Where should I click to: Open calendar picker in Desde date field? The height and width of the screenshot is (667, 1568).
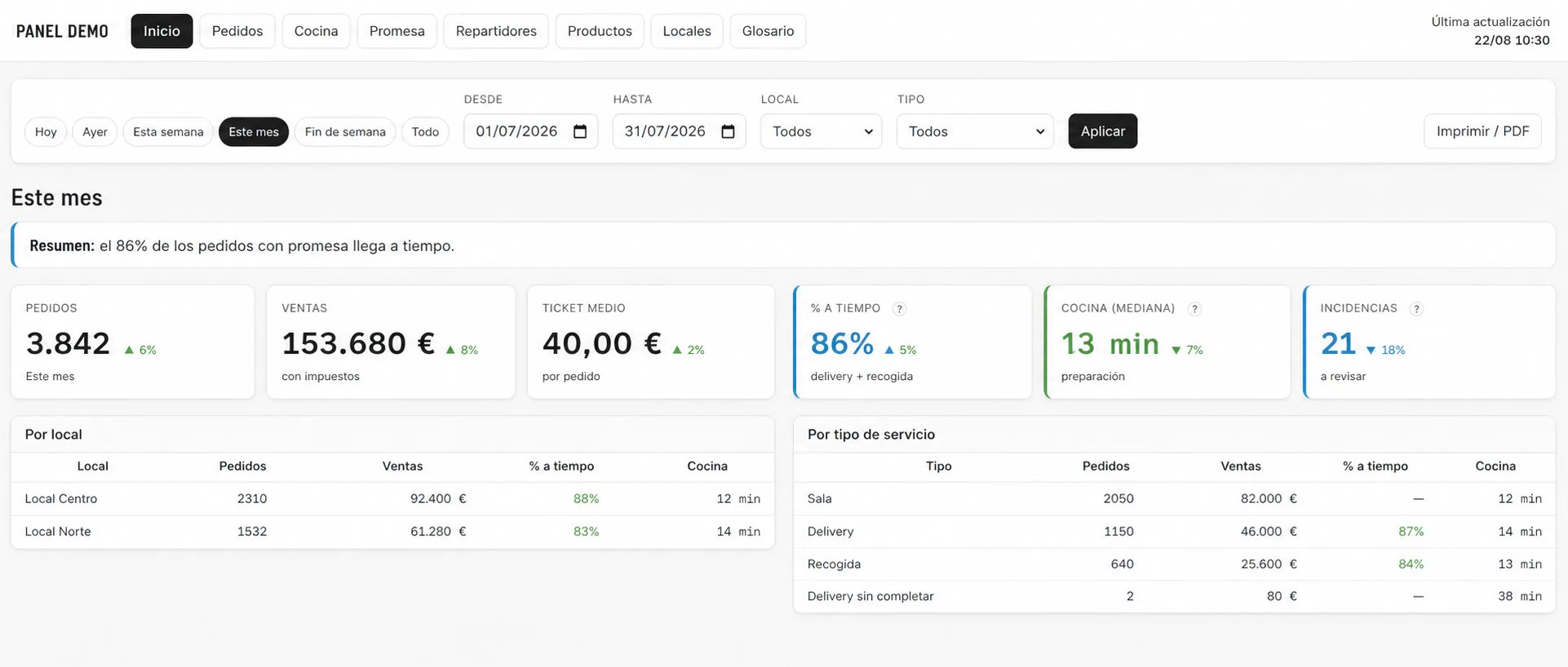coord(580,131)
